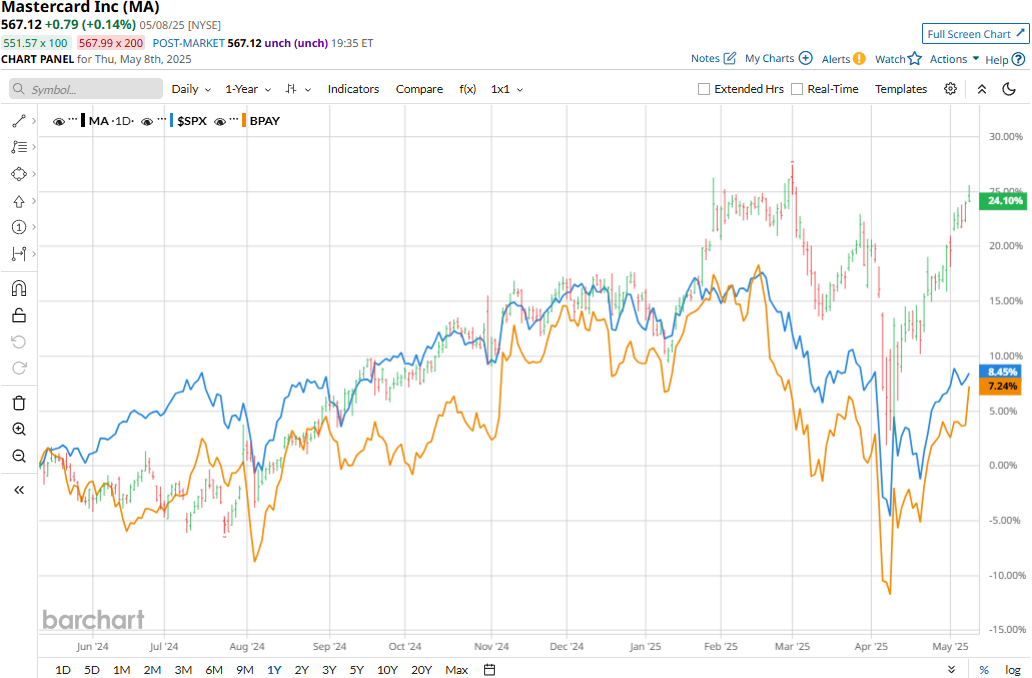Expand more options for BPAY series
Screen dimensions: 1032x678
[x=234, y=119]
